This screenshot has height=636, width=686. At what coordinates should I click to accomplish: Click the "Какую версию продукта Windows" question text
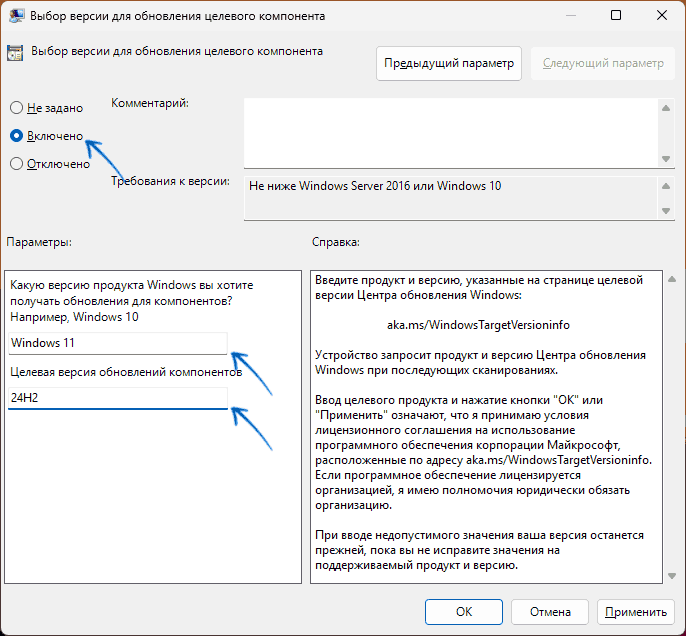click(x=132, y=301)
